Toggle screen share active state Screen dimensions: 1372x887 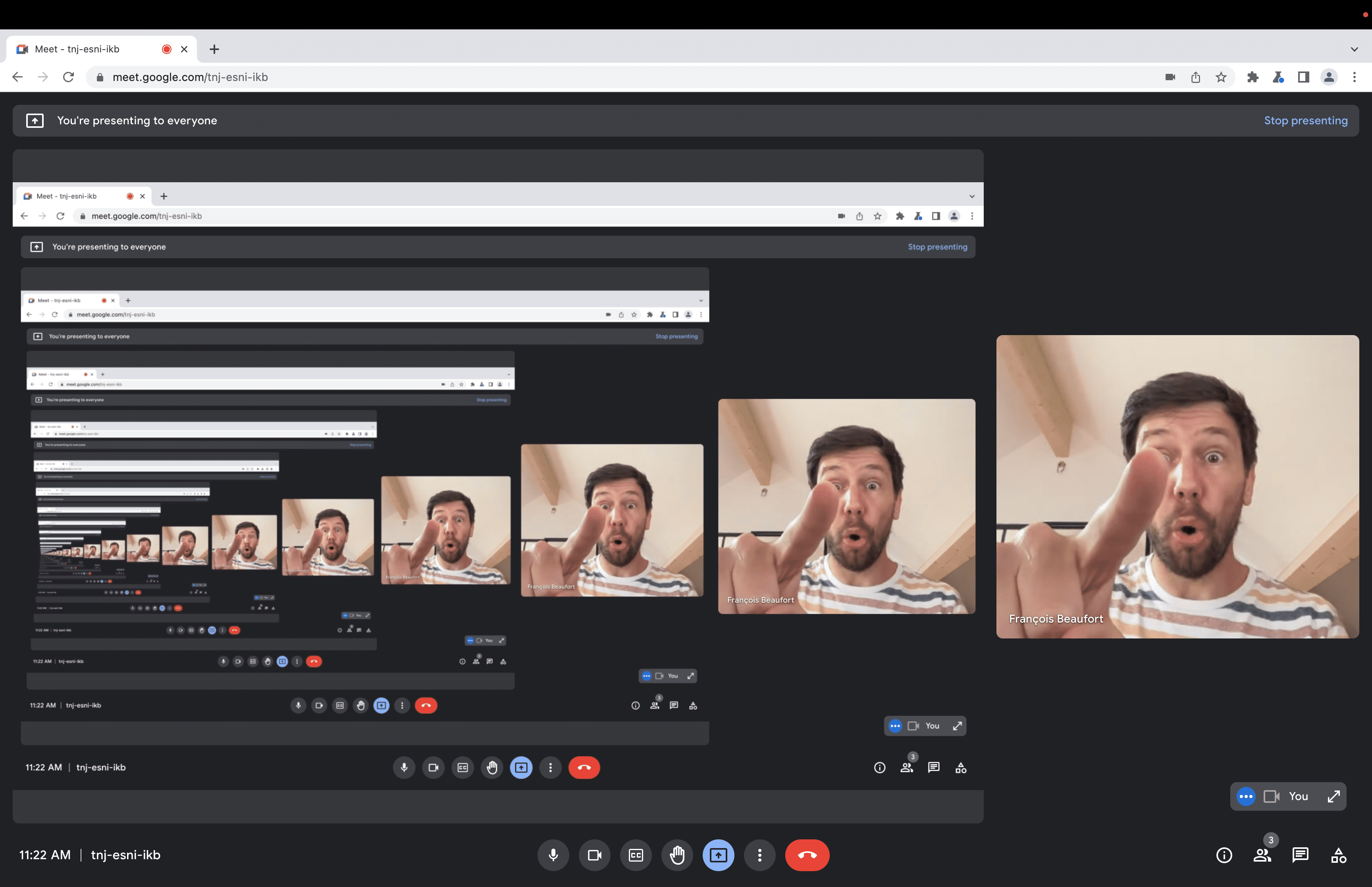pyautogui.click(x=718, y=855)
